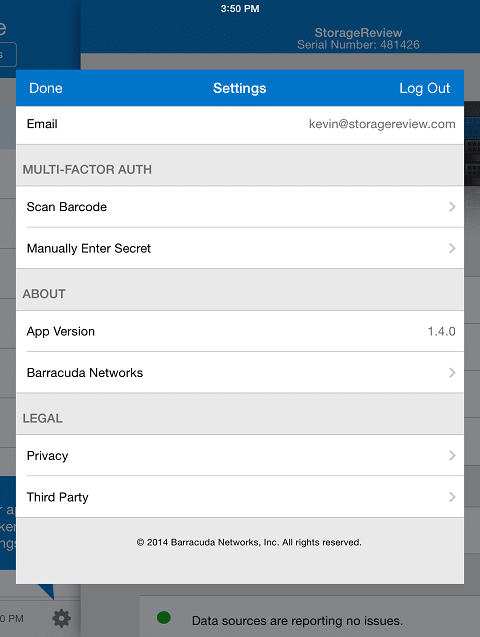
Task: Open the Scan Barcode option
Action: [x=240, y=207]
